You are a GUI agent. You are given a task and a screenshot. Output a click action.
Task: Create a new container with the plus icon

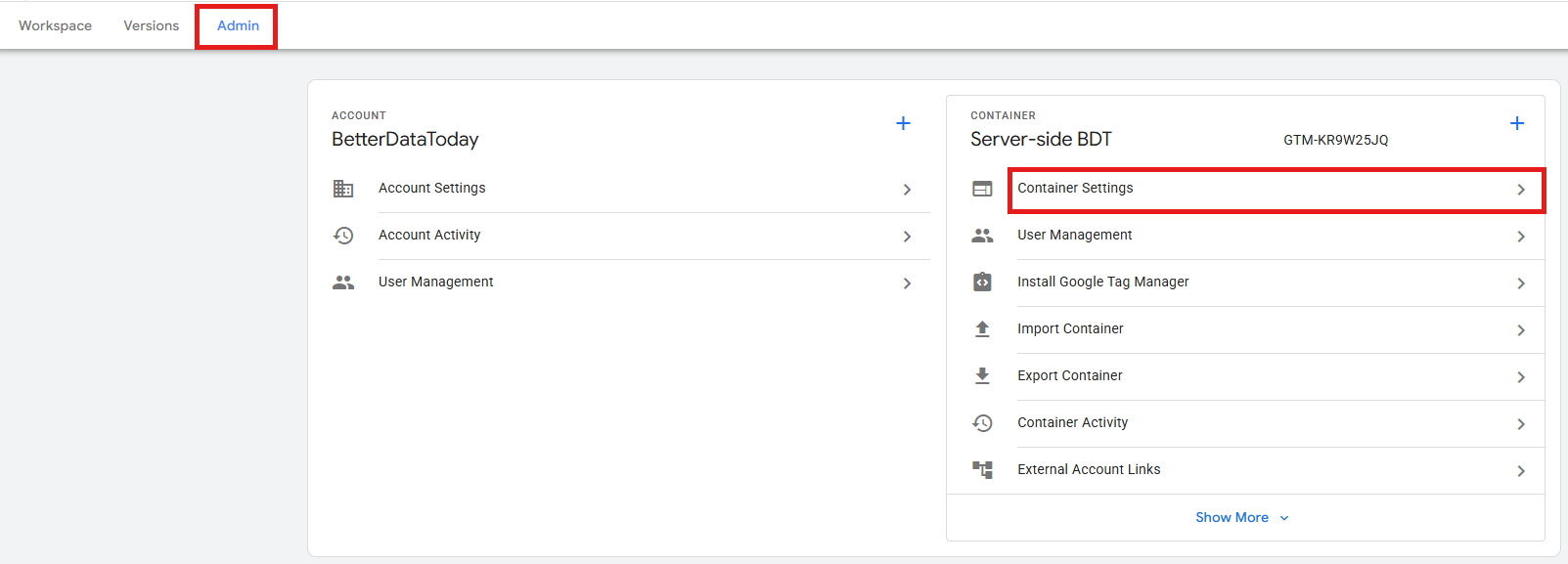1517,123
